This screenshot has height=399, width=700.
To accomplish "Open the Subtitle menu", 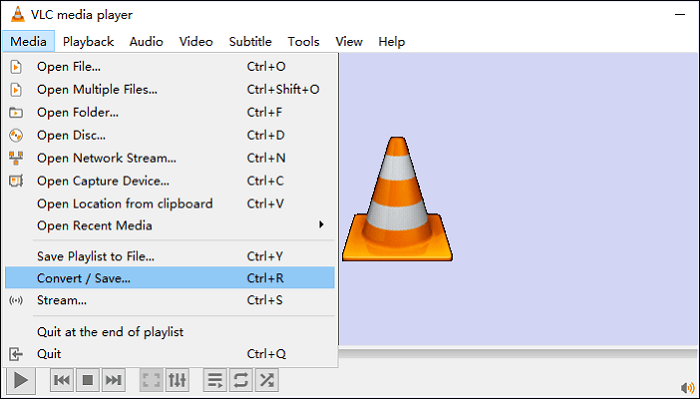I will pos(250,42).
